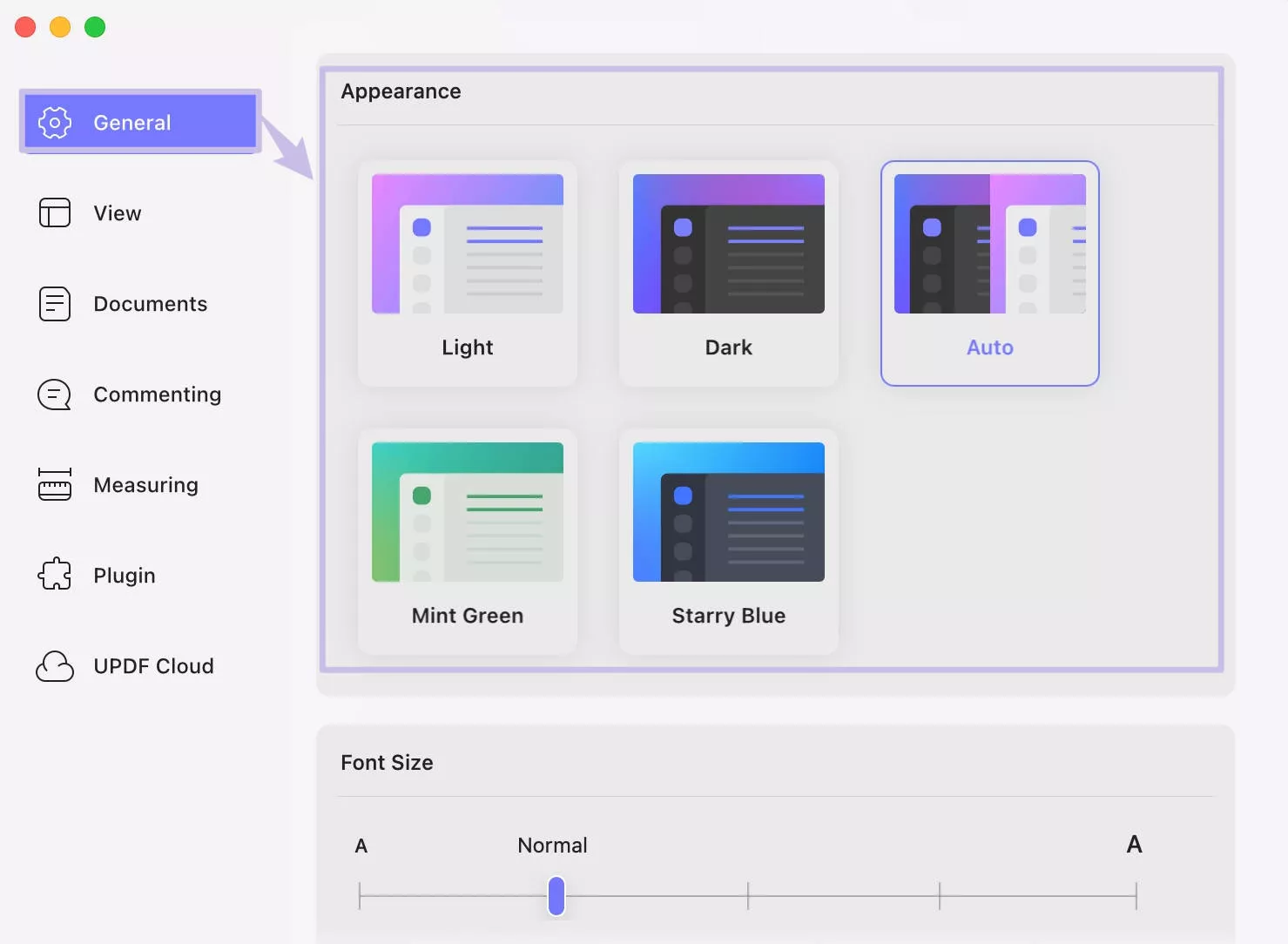Pick the Starry Blue theme preview
The width and height of the screenshot is (1288, 944).
[729, 512]
